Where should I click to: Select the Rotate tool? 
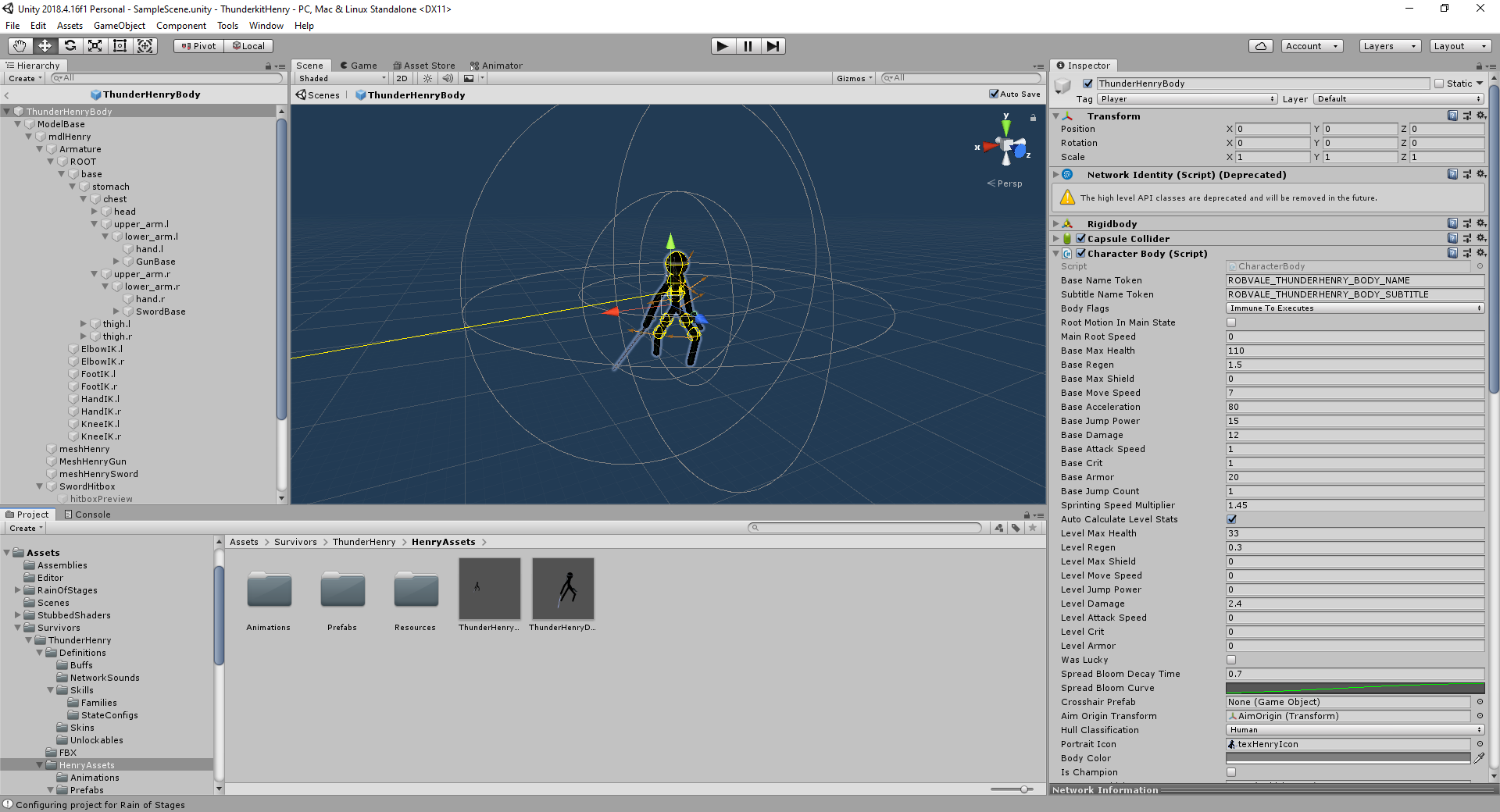[70, 46]
